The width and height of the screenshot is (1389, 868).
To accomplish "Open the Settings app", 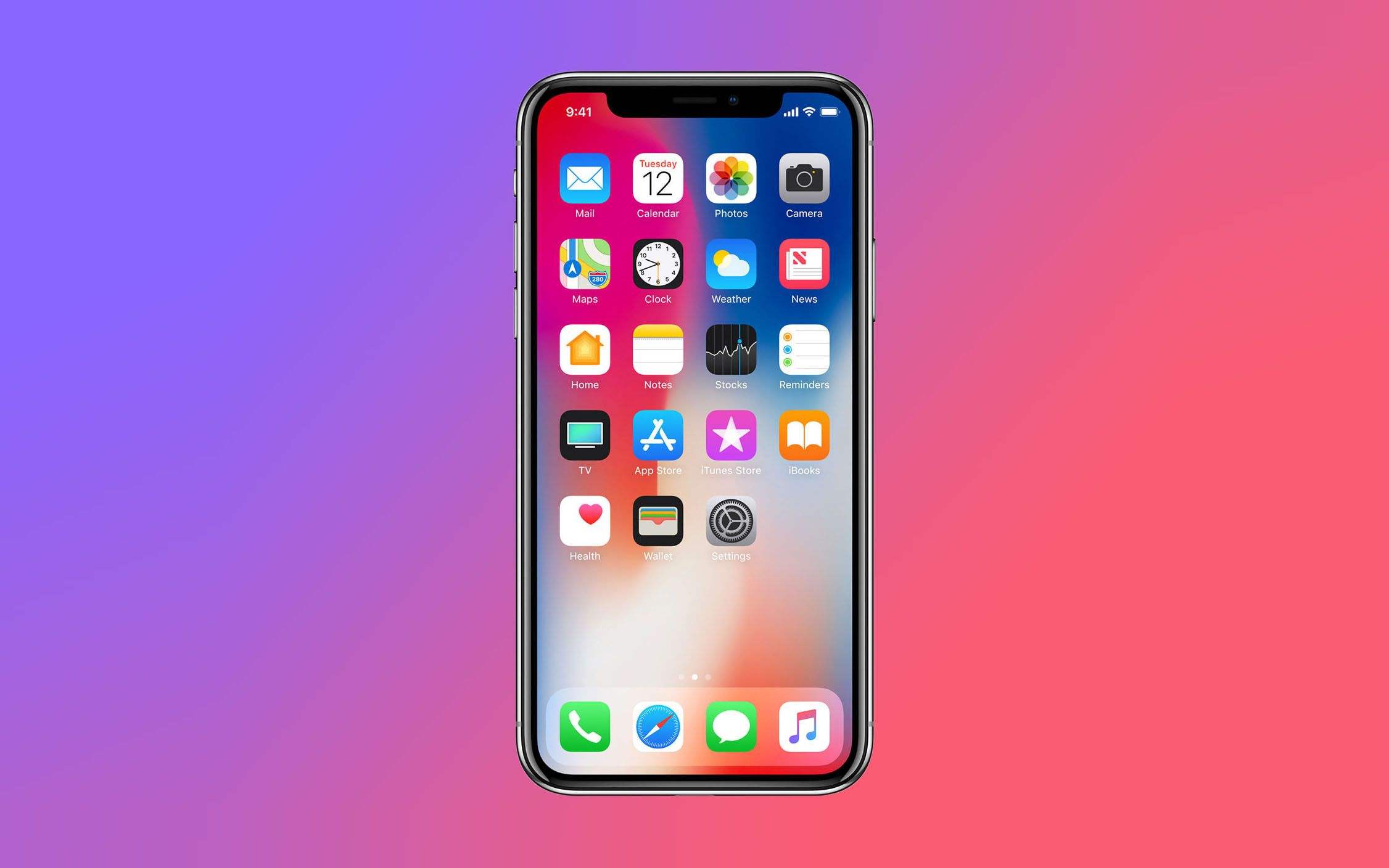I will tap(729, 521).
